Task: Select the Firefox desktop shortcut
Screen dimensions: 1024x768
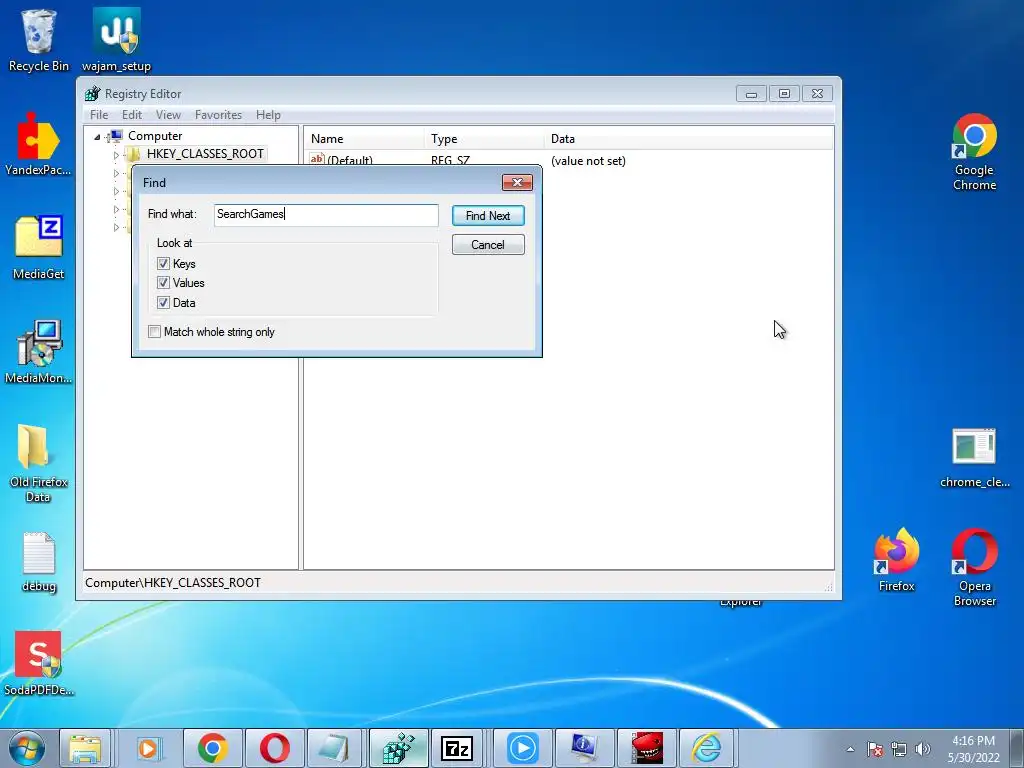Action: pyautogui.click(x=896, y=559)
